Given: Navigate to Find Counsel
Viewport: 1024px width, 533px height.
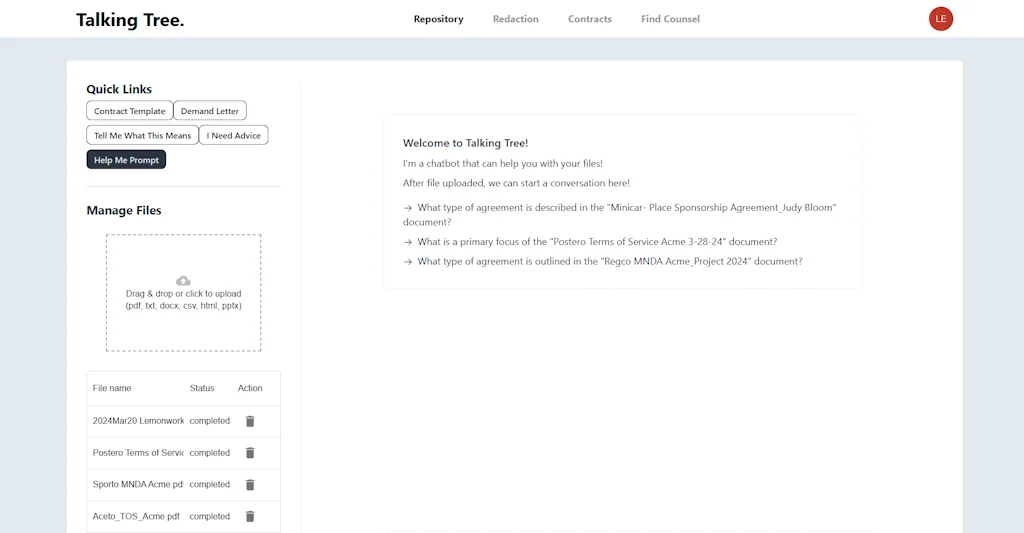Looking at the screenshot, I should [x=670, y=19].
